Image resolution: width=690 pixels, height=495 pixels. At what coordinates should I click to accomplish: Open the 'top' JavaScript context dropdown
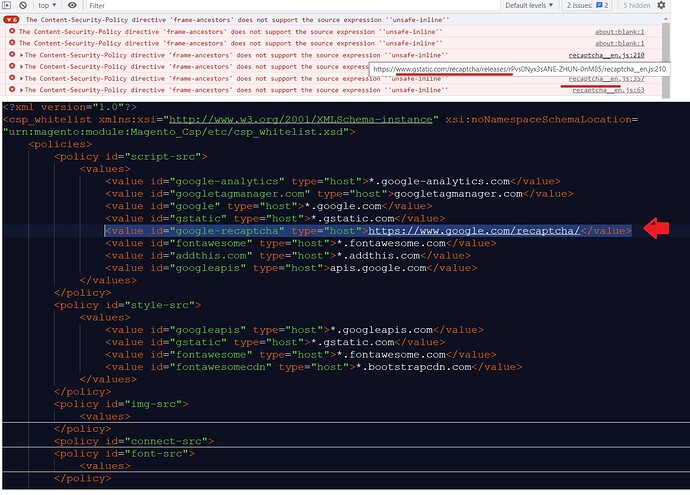[x=47, y=5]
